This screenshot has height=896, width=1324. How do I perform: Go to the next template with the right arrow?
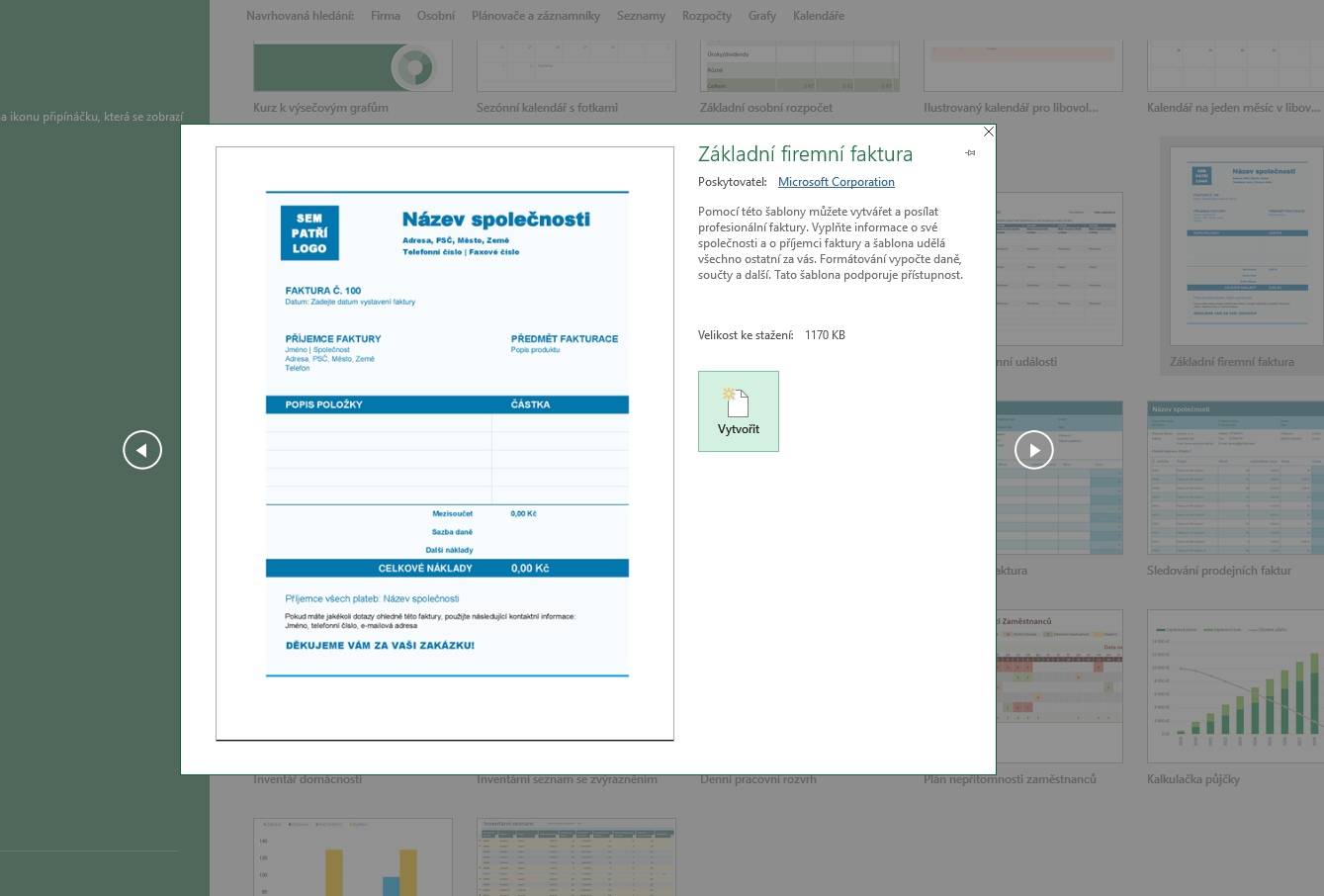point(1034,450)
